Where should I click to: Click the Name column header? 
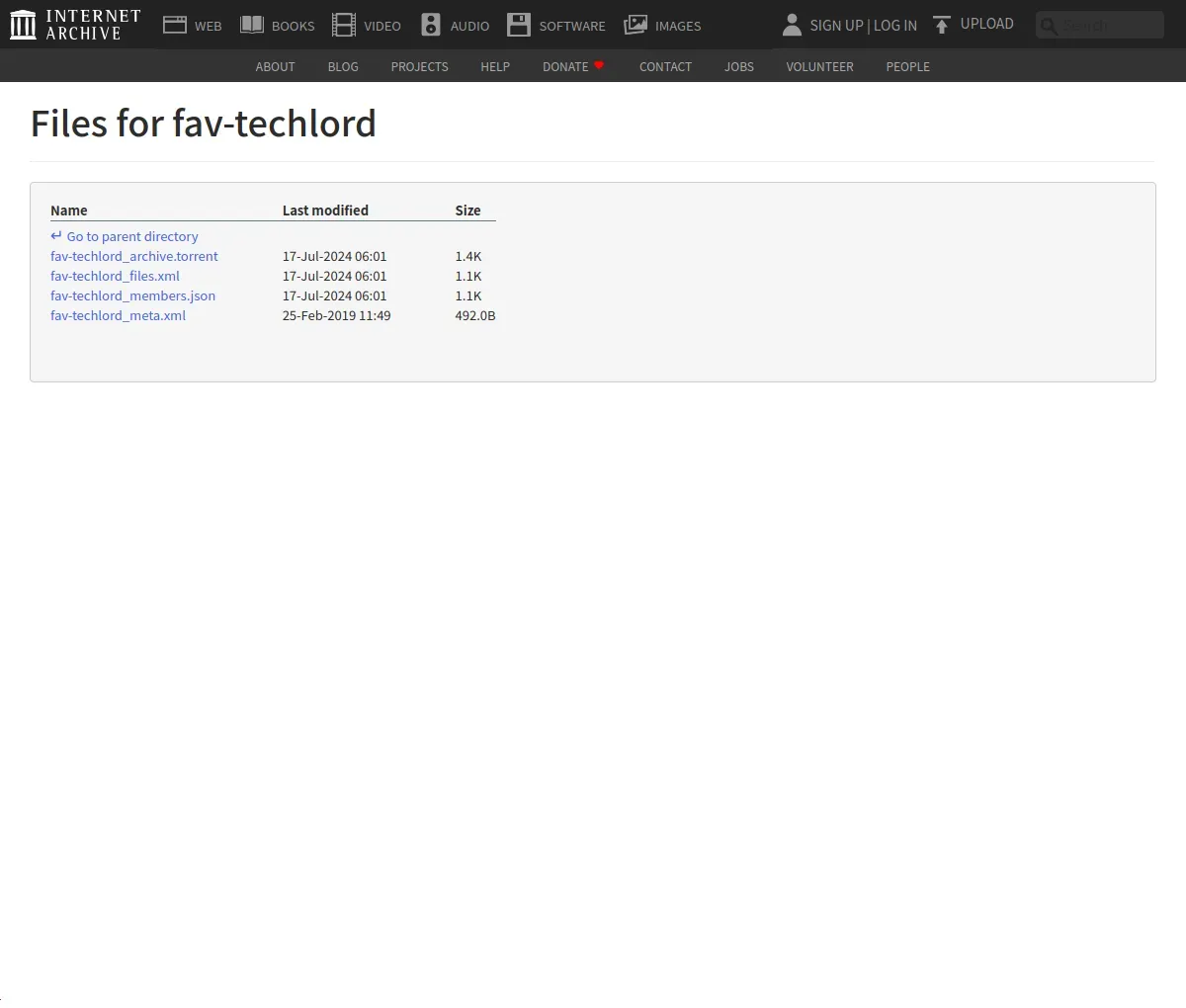pyautogui.click(x=69, y=210)
